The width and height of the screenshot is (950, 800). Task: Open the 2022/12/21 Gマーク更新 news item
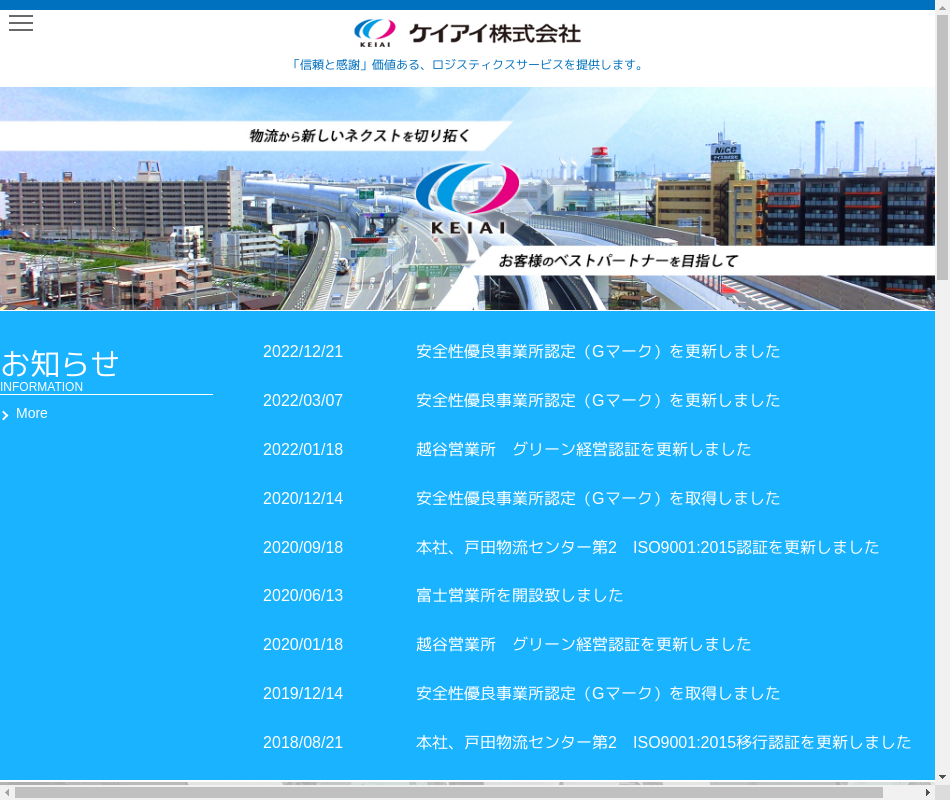[x=597, y=352]
